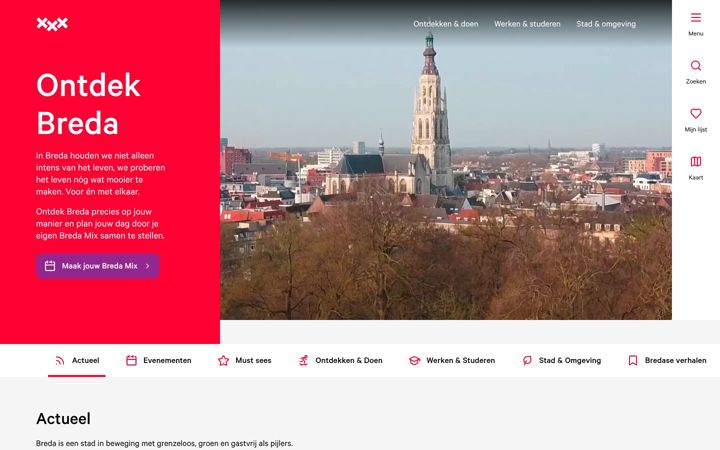
Task: Click the paragraph starting 'In Breda houden we'
Action: 101,174
